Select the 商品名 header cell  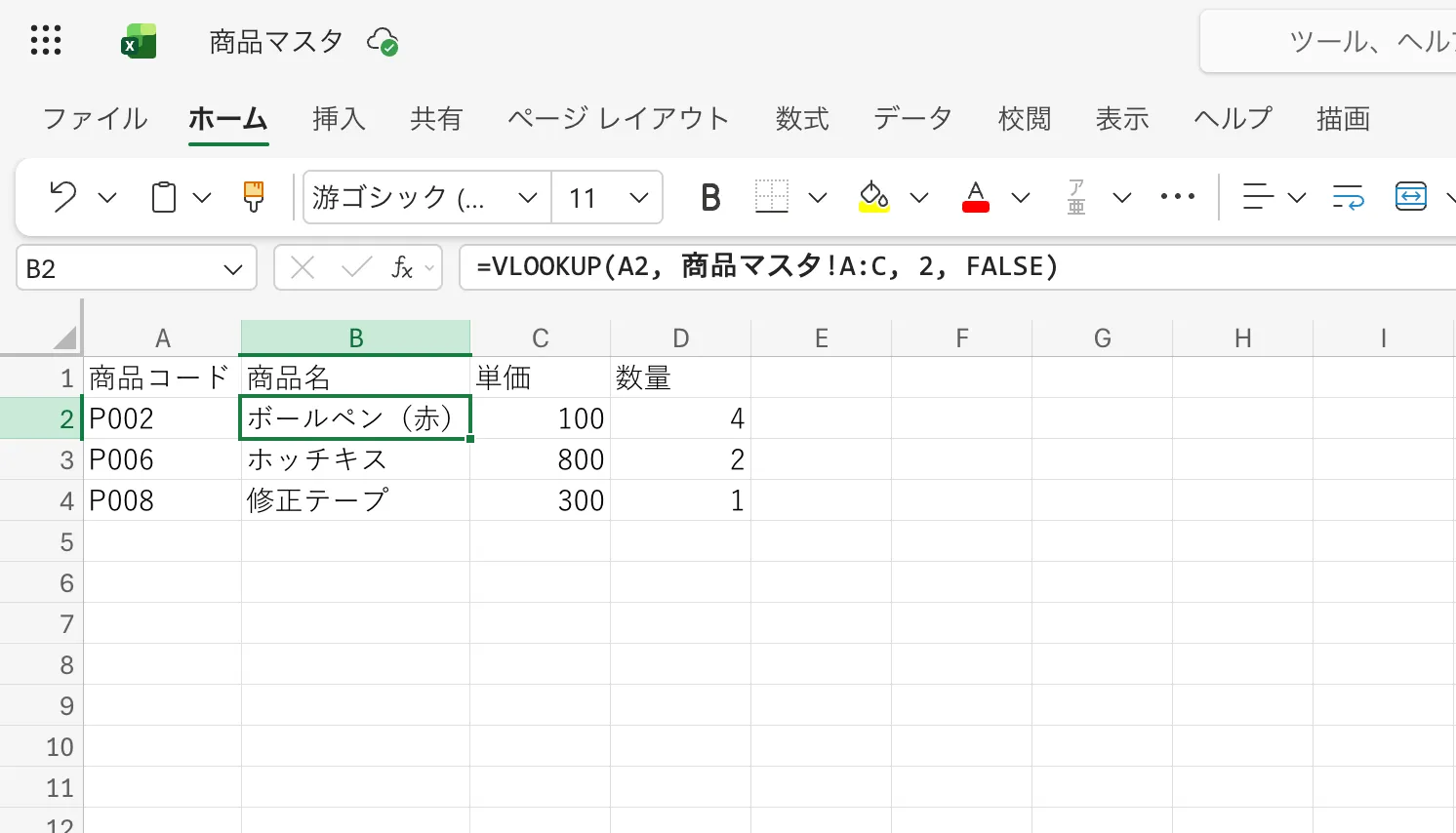pyautogui.click(x=356, y=377)
